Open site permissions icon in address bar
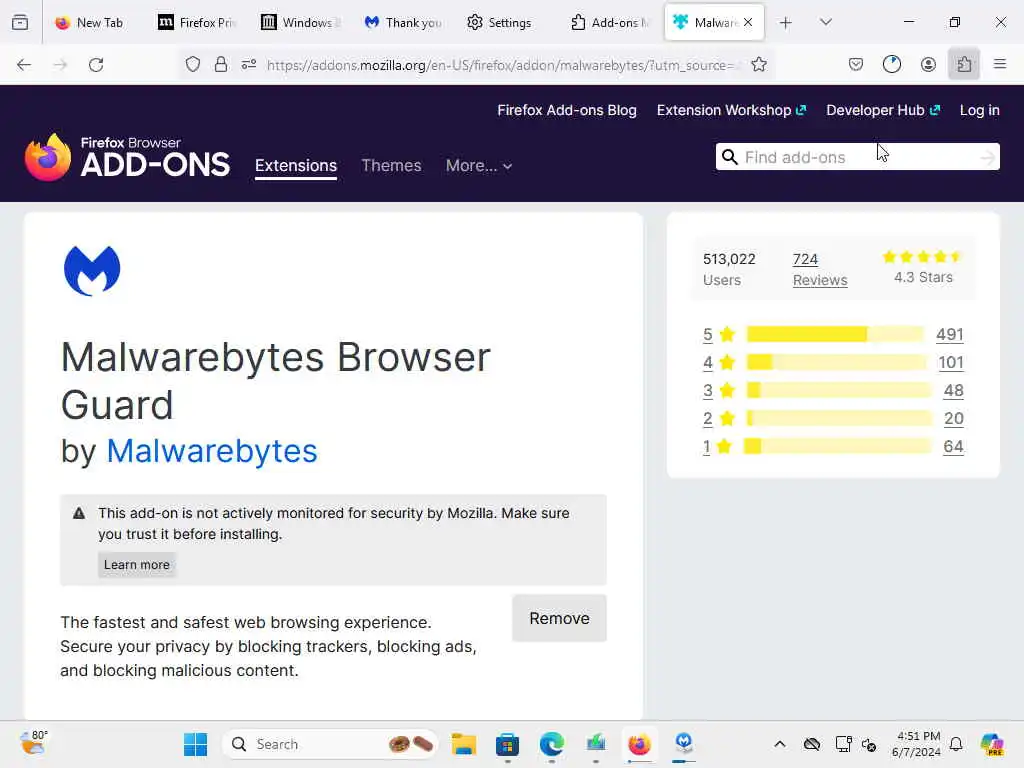The height and width of the screenshot is (768, 1024). pos(249,65)
